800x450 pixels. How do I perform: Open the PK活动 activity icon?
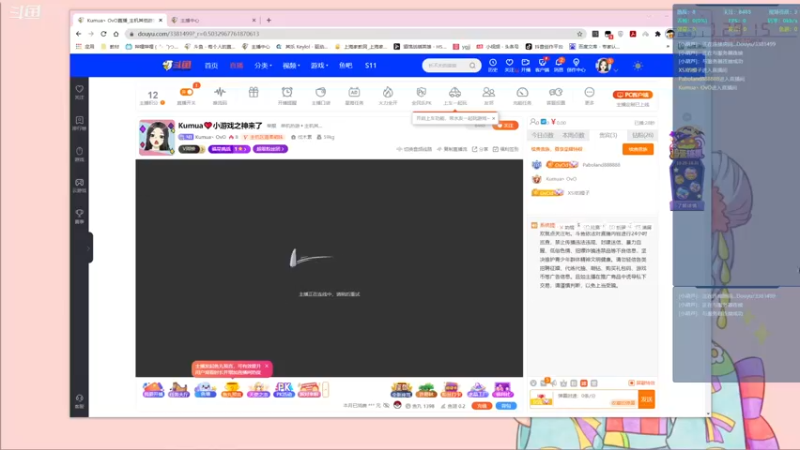[x=284, y=390]
